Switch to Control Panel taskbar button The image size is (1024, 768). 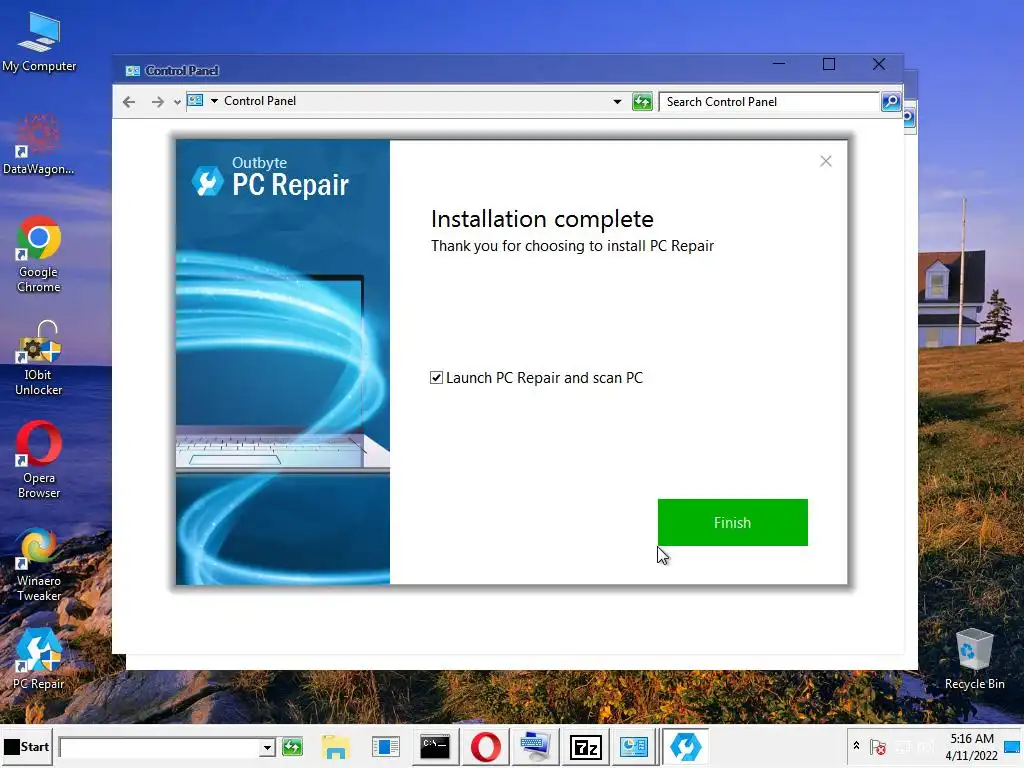(x=633, y=746)
